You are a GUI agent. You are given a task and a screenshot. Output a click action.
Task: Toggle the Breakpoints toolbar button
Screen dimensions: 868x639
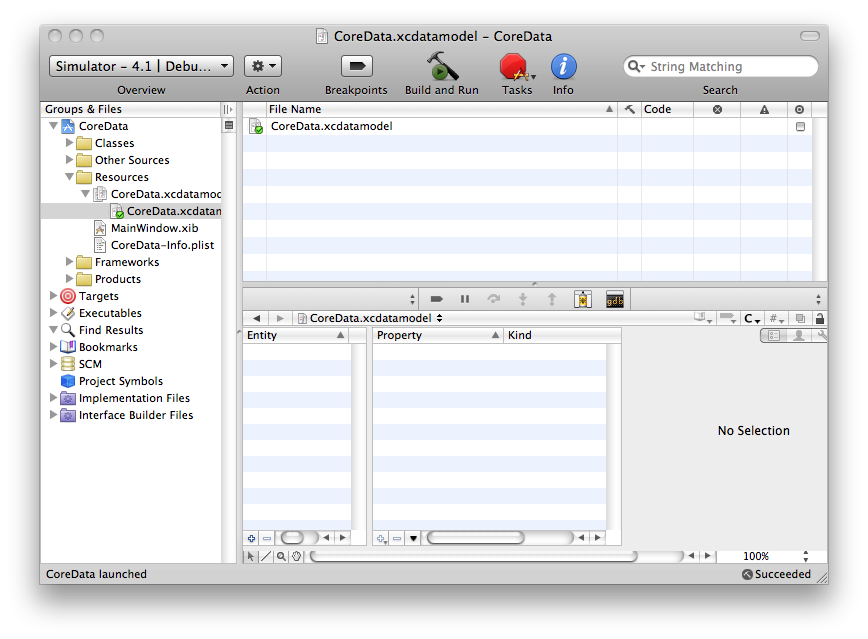pyautogui.click(x=356, y=66)
